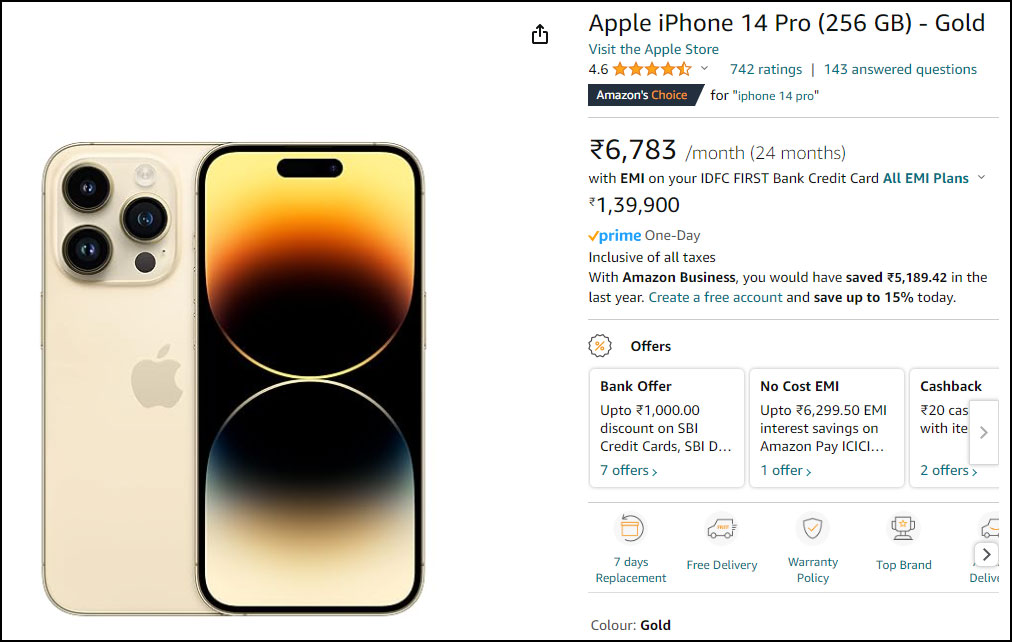
Task: View 2 offers under Cashback
Action: click(x=948, y=470)
